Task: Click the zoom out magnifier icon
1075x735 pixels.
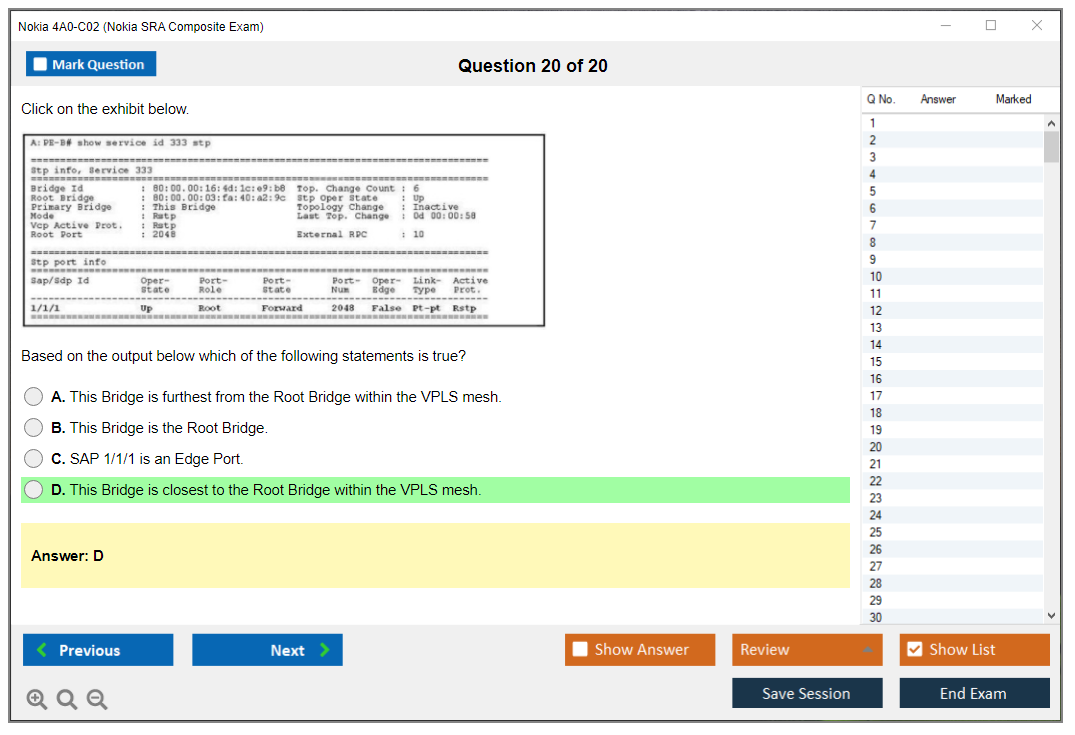Action: (x=97, y=700)
